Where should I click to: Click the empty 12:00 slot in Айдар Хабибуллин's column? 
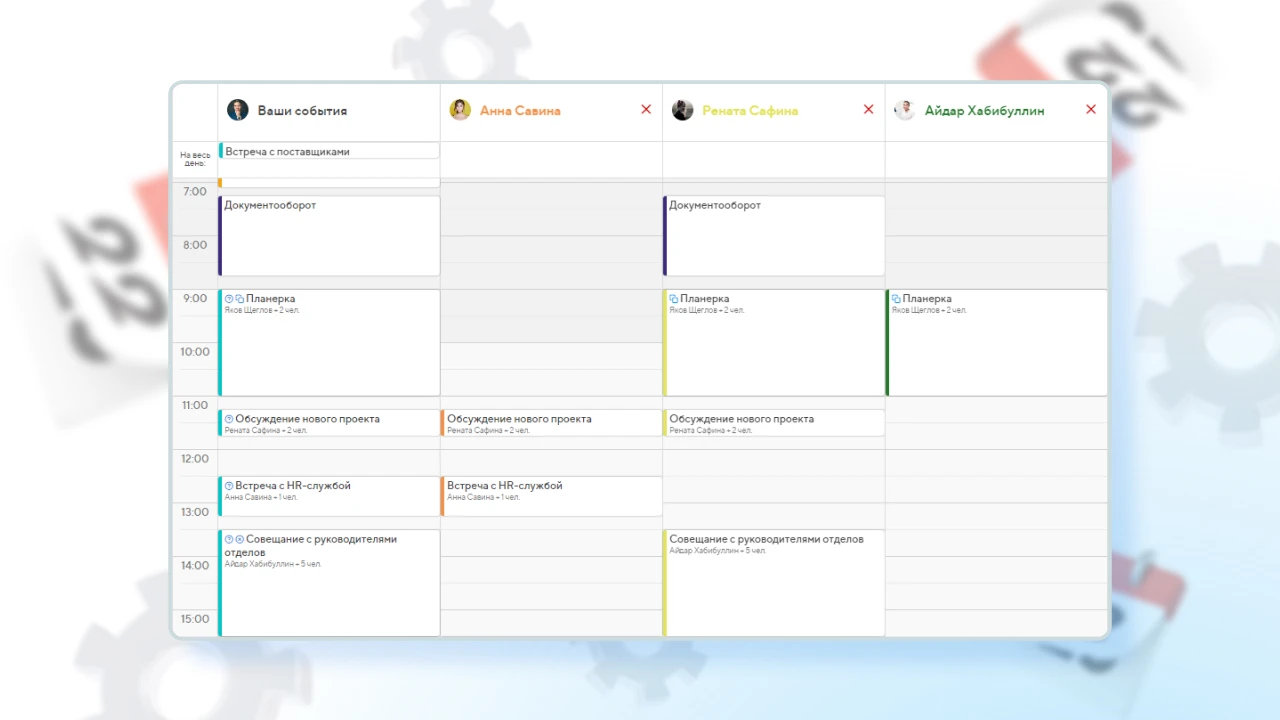click(x=996, y=463)
